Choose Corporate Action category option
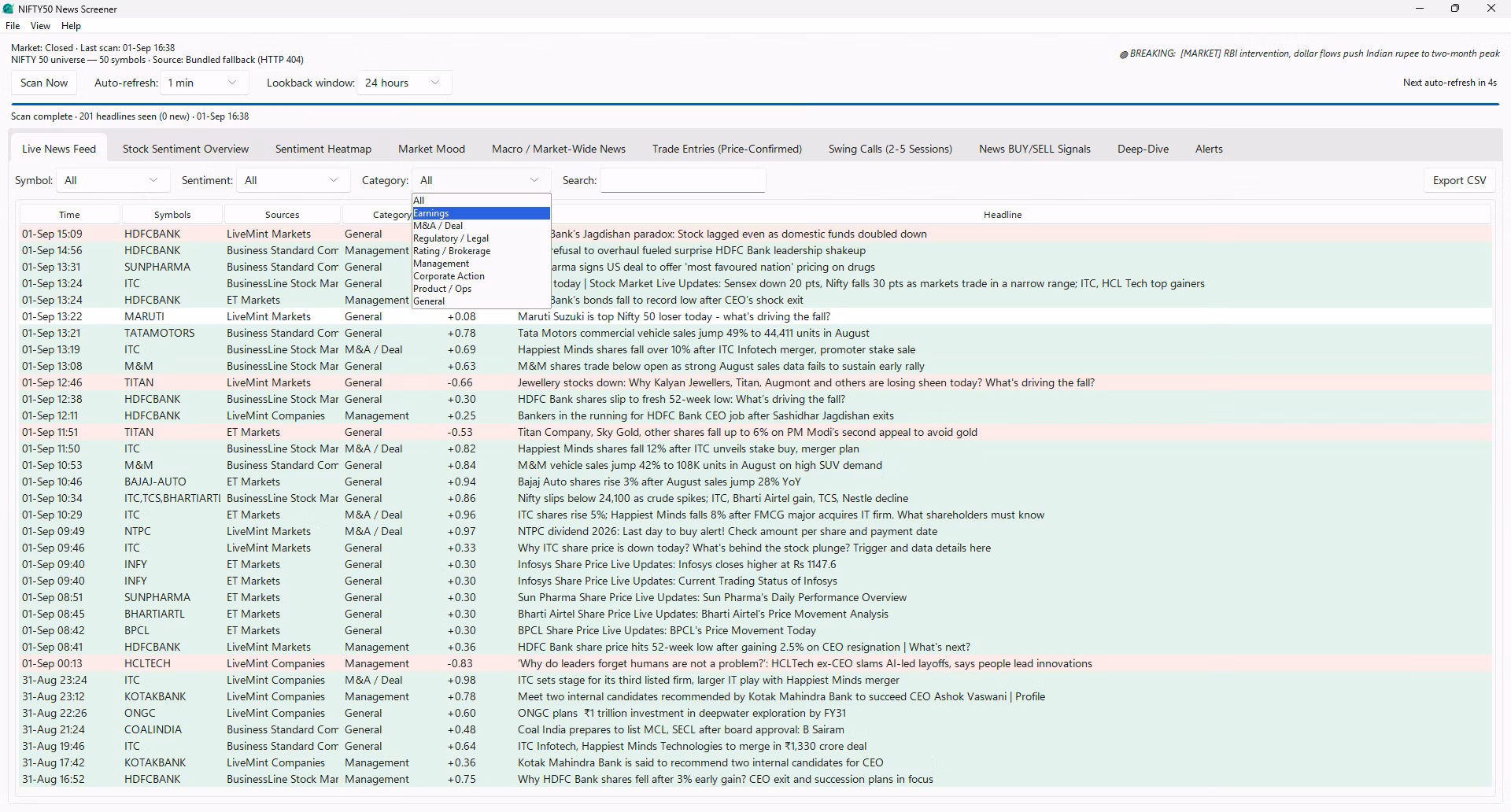 tap(481, 276)
